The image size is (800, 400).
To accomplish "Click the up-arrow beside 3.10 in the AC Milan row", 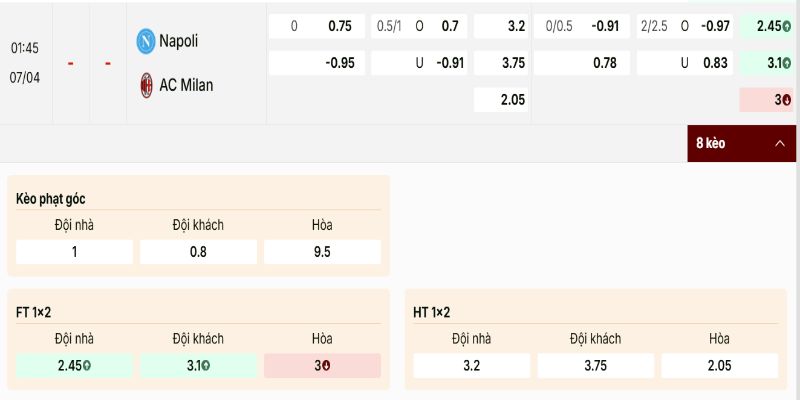I will pyautogui.click(x=787, y=63).
